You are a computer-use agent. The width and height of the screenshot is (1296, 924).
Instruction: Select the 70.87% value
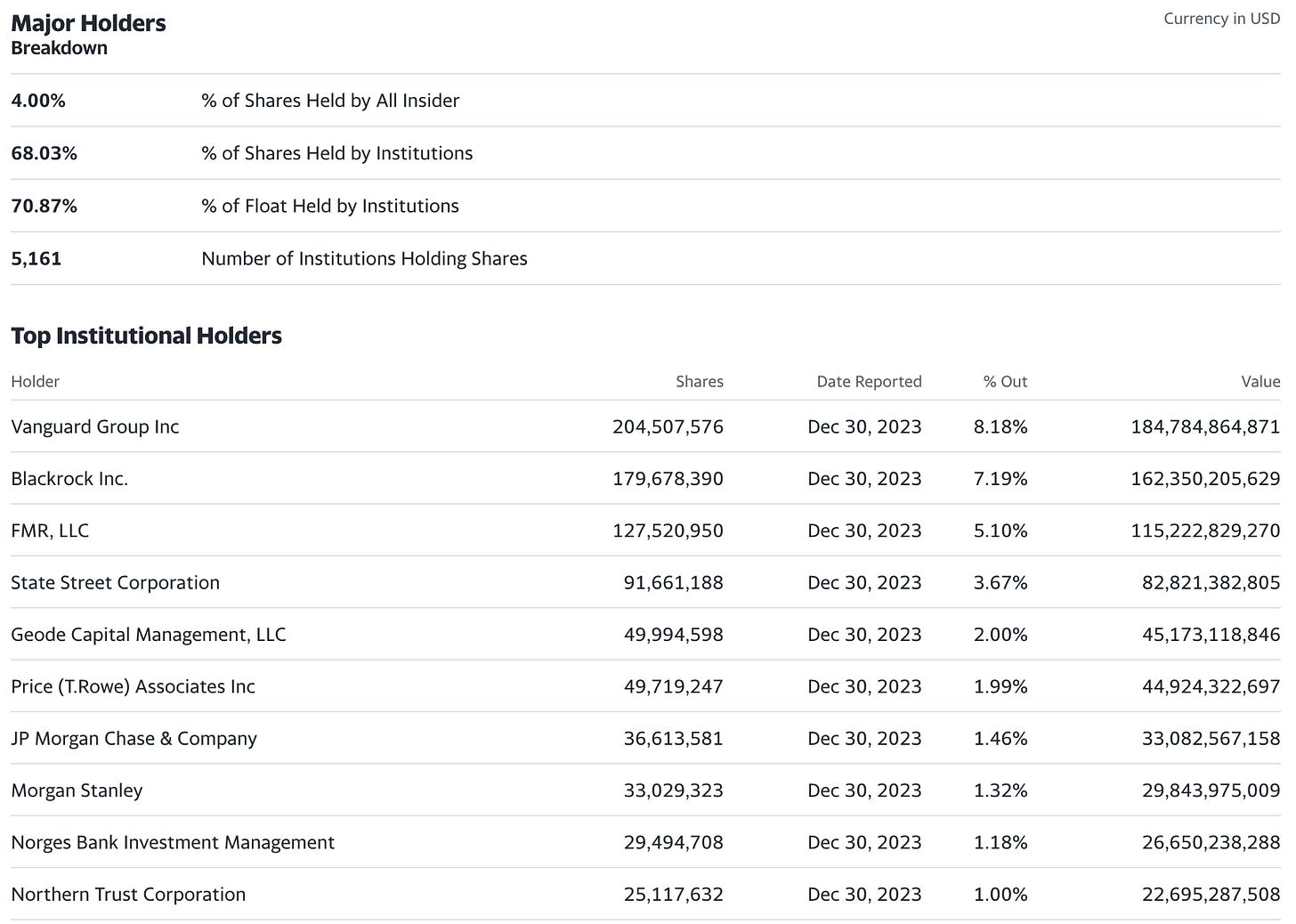(x=44, y=206)
